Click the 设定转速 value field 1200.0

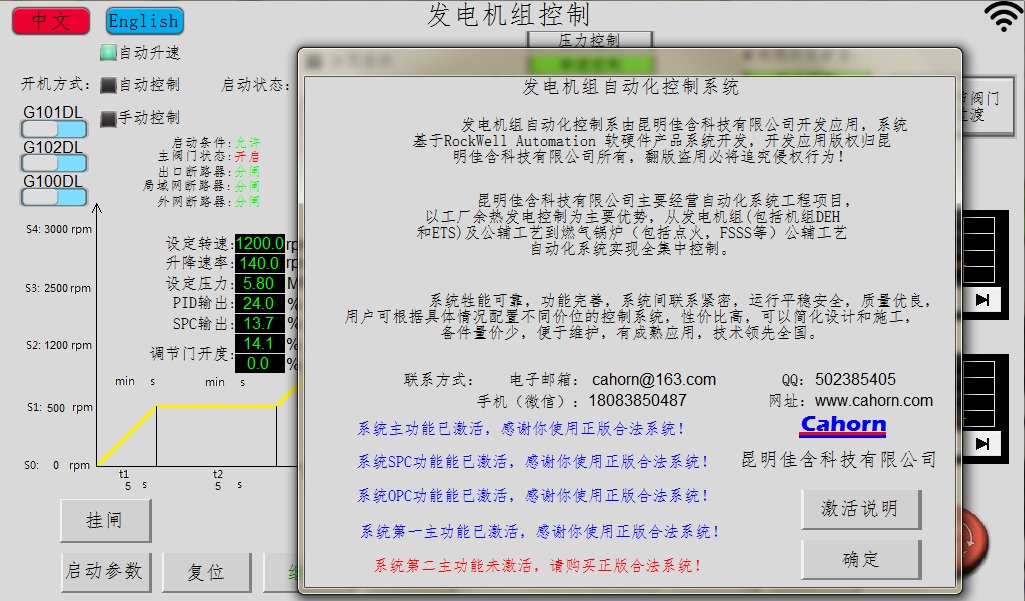point(259,244)
